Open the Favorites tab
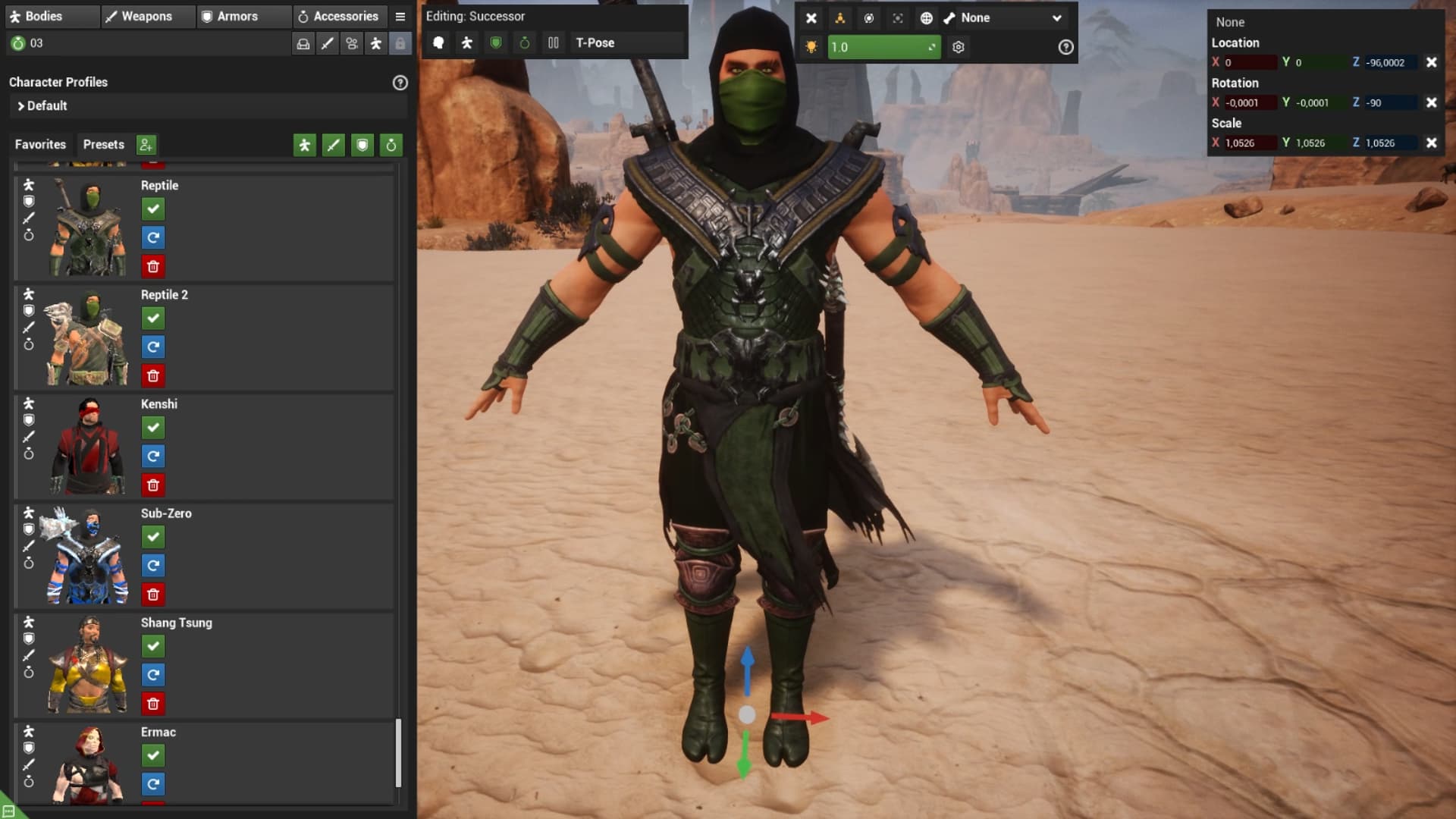This screenshot has height=819, width=1456. click(40, 145)
